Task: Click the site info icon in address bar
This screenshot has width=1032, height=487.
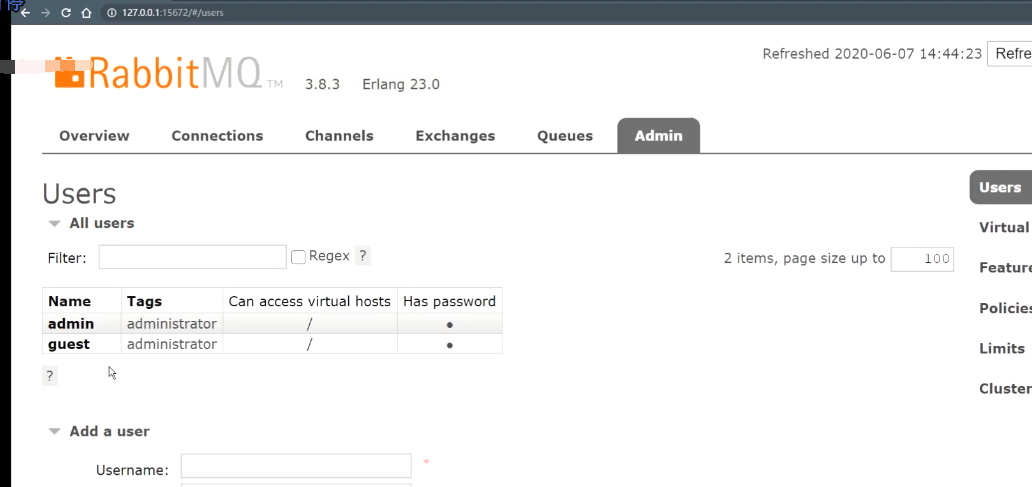Action: [111, 13]
